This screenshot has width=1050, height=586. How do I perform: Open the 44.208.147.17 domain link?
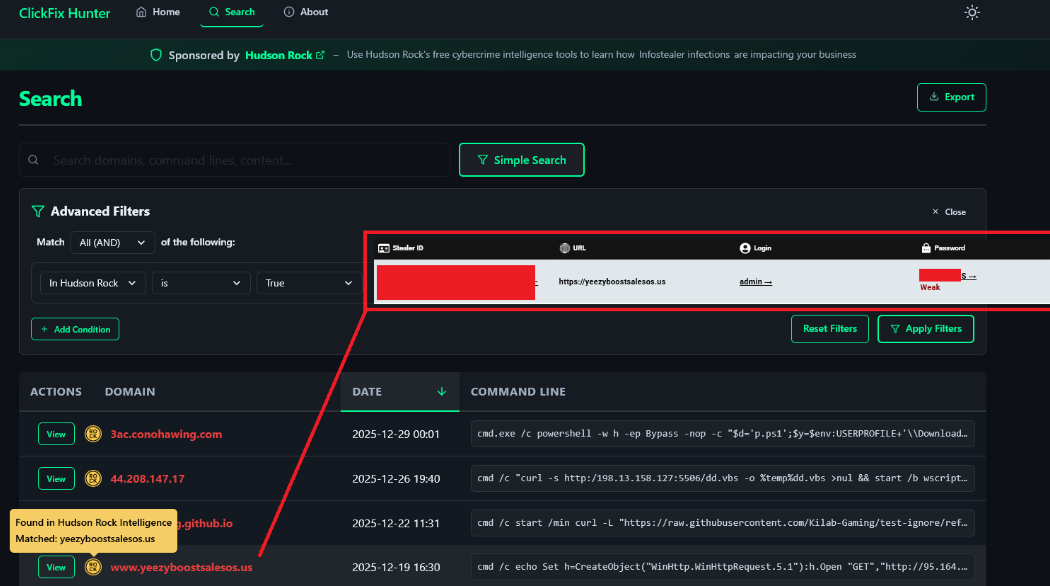[147, 479]
